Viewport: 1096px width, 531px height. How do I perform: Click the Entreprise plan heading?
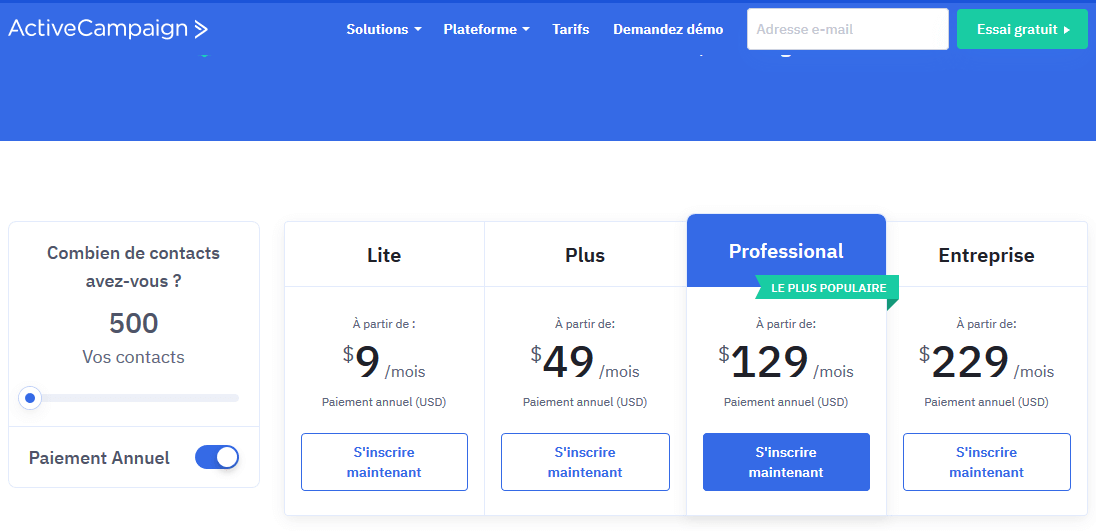[986, 255]
